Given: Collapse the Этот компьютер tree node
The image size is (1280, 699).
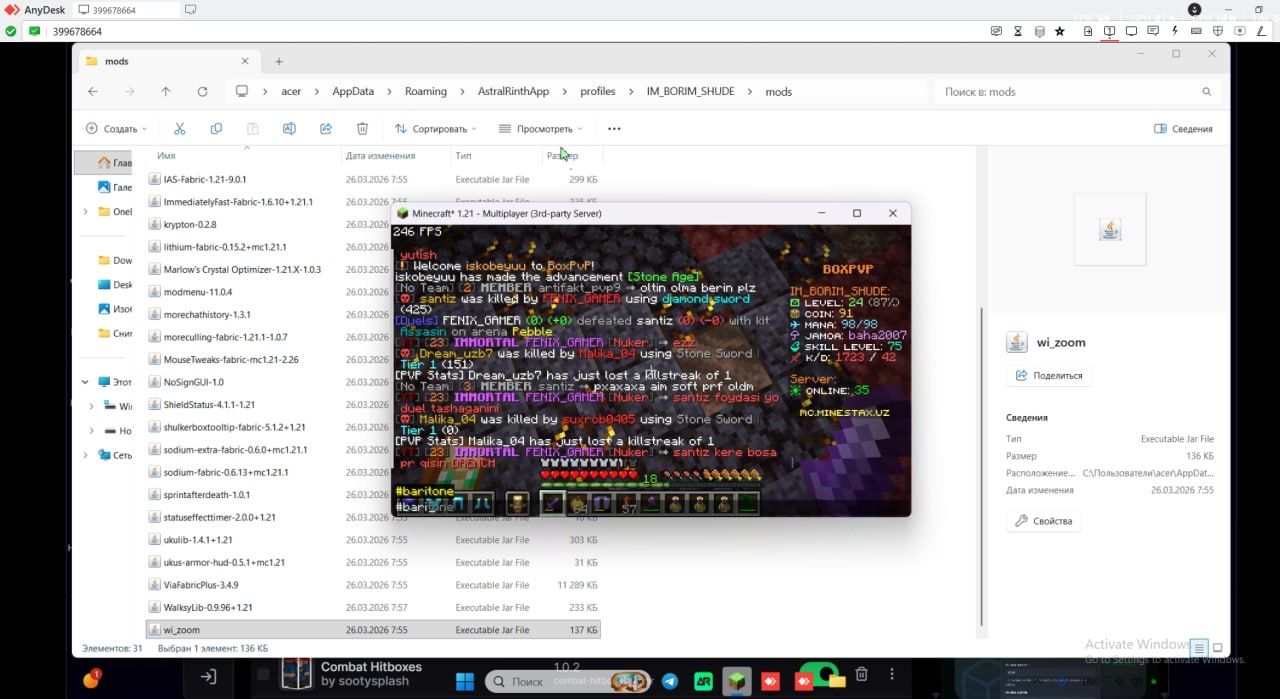Looking at the screenshot, I should tap(86, 382).
